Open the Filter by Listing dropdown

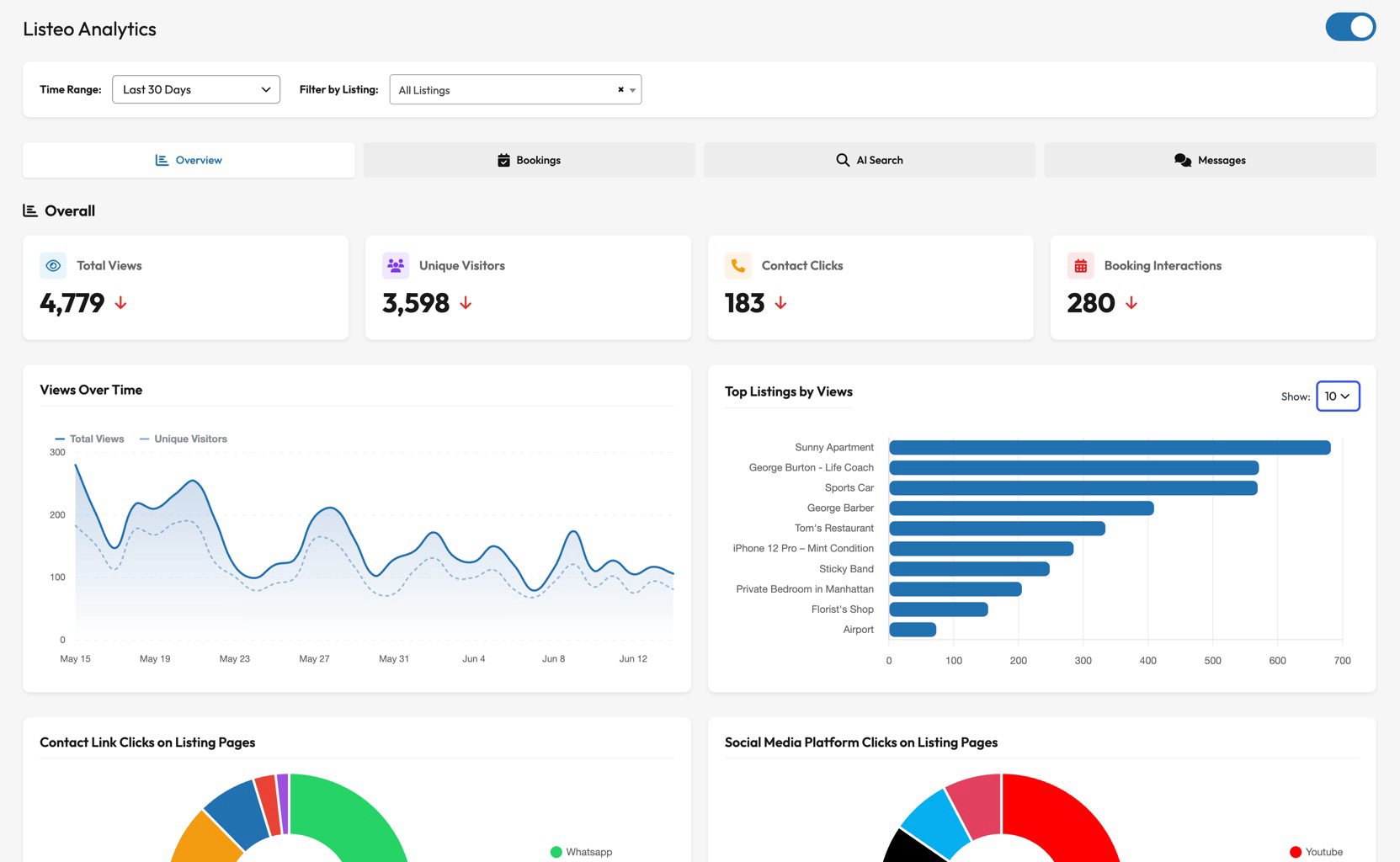(515, 89)
